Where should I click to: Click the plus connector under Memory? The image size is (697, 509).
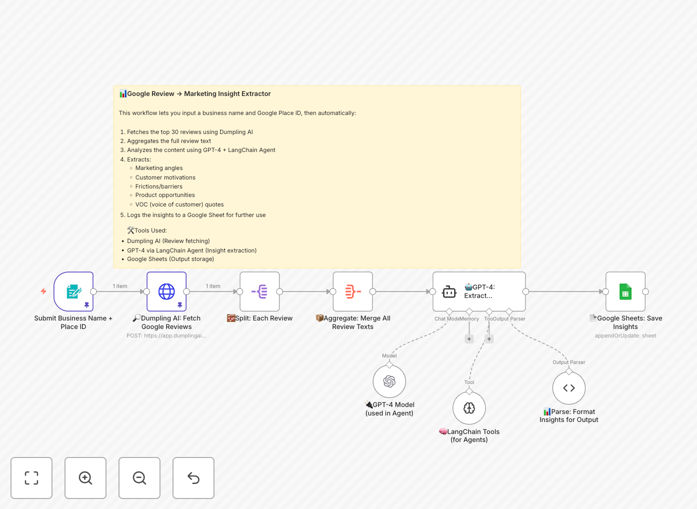click(469, 339)
